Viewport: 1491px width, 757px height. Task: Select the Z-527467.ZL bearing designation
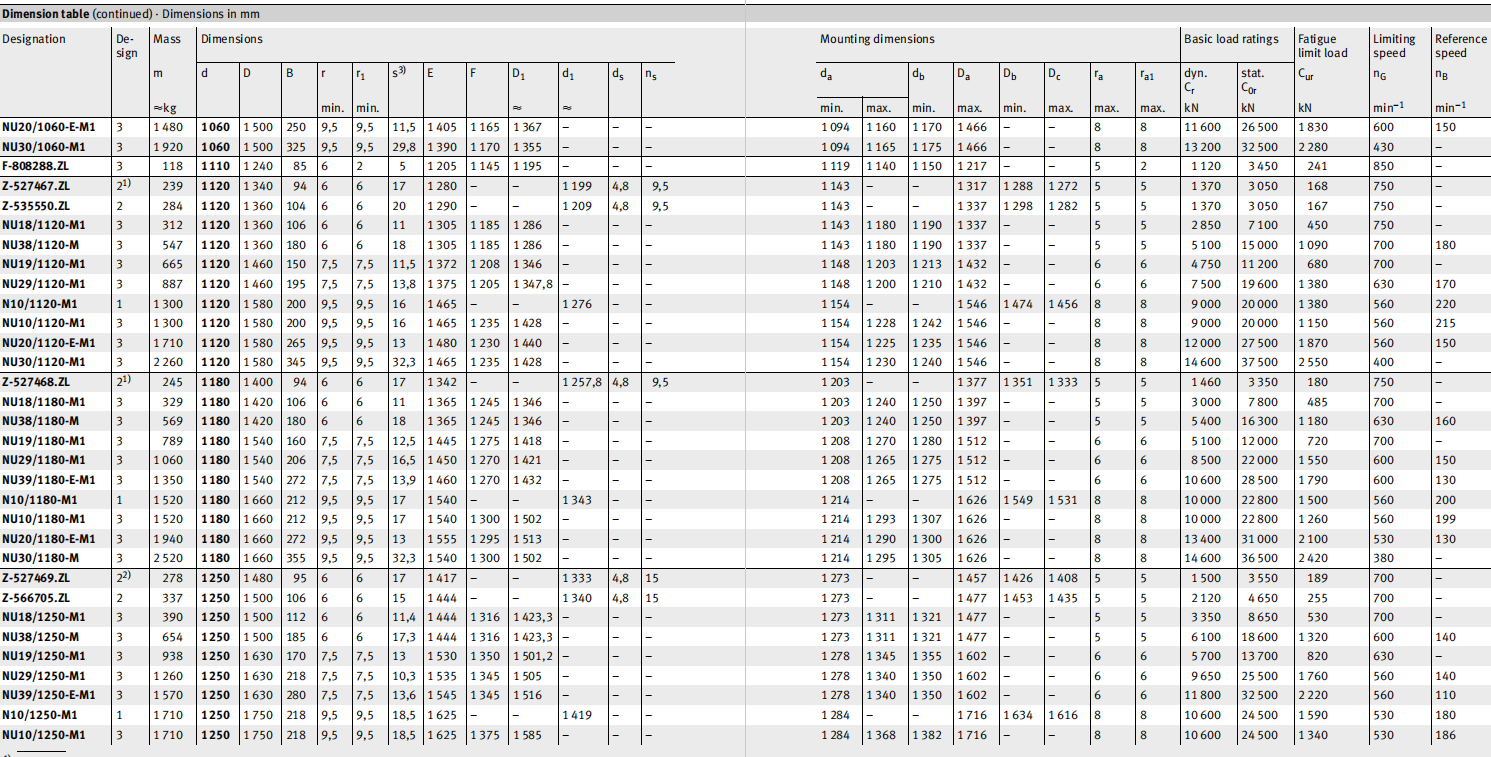tap(37, 186)
